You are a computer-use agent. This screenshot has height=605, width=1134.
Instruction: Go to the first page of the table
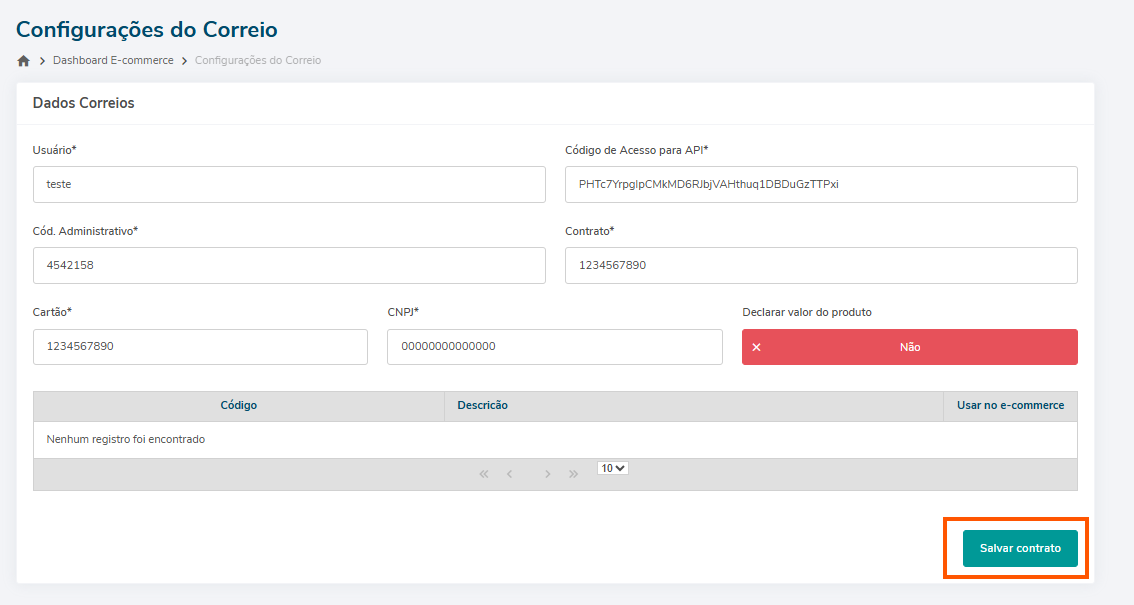pos(484,474)
